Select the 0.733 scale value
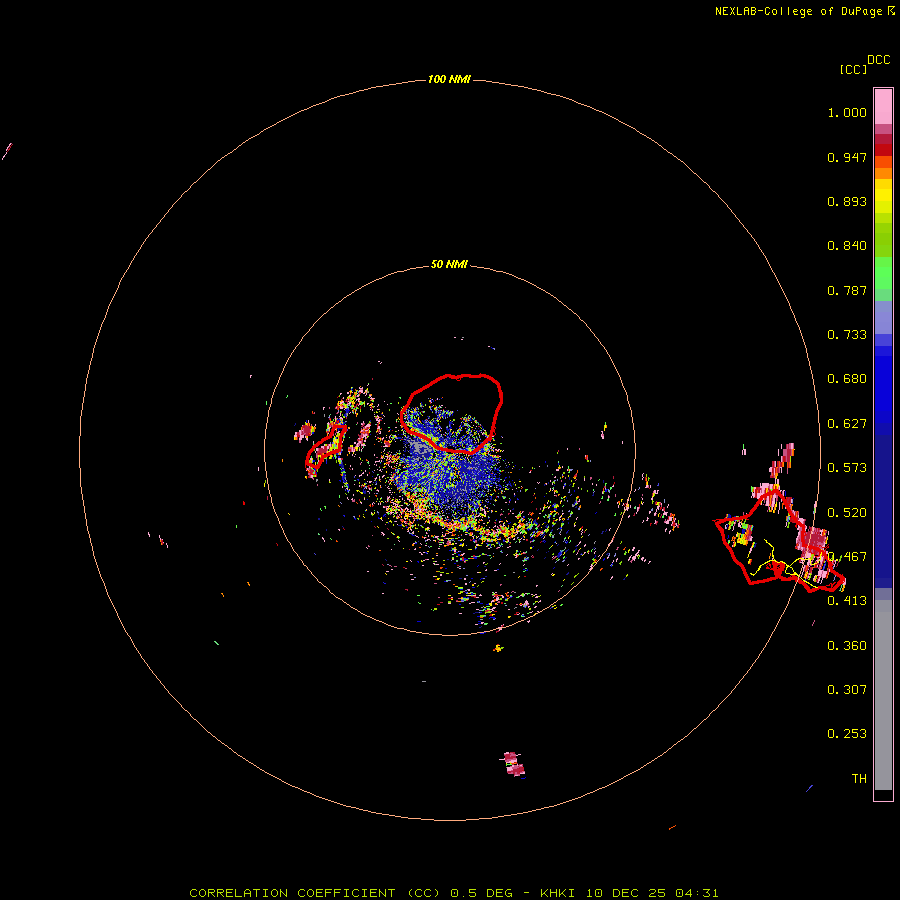 (x=847, y=335)
